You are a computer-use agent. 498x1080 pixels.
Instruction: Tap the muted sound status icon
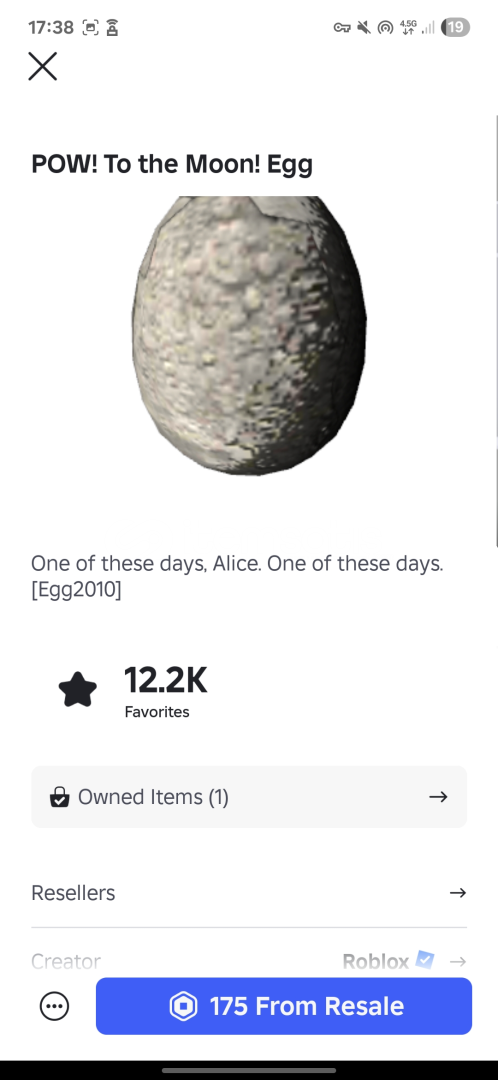pyautogui.click(x=364, y=28)
